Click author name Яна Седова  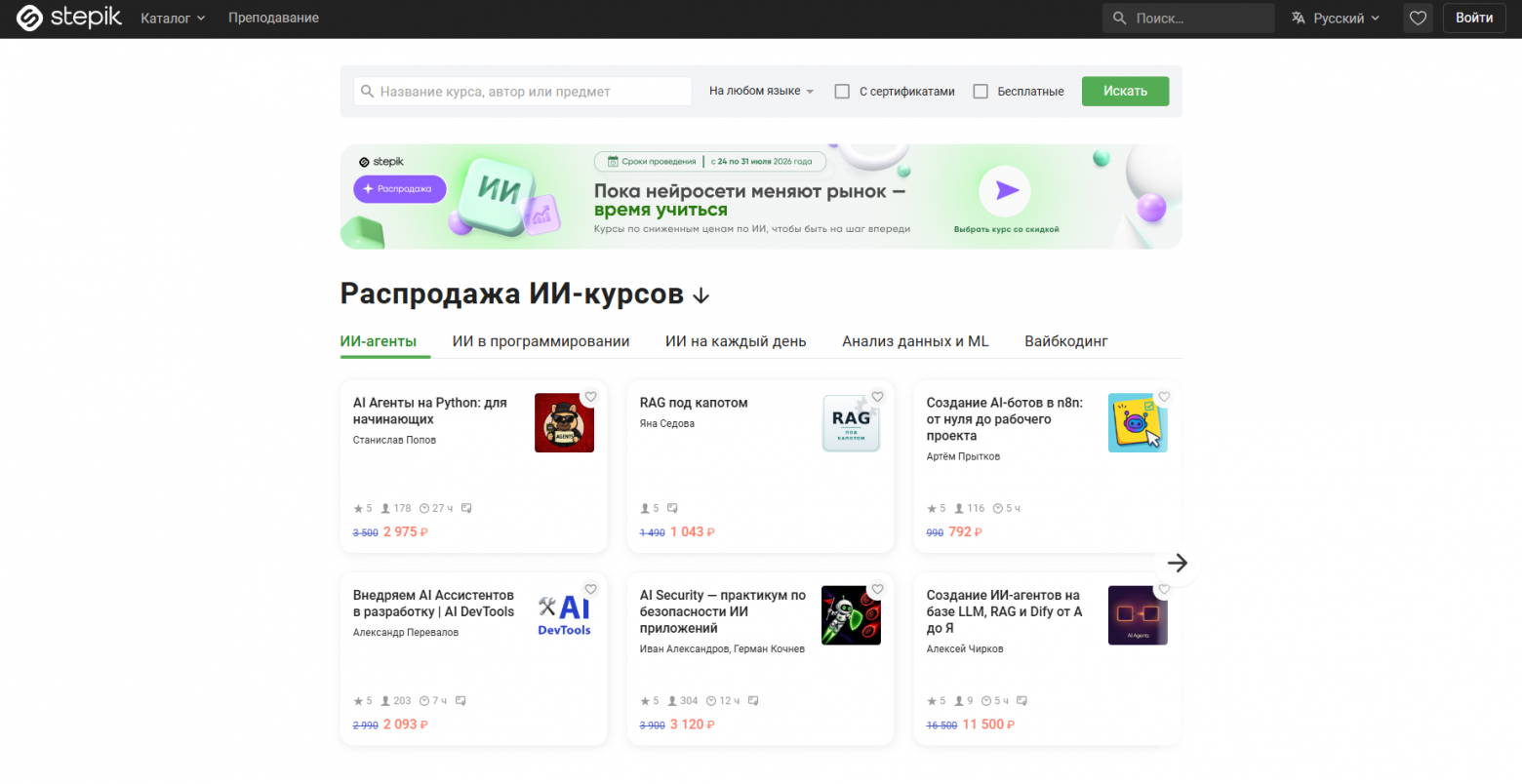tap(666, 423)
